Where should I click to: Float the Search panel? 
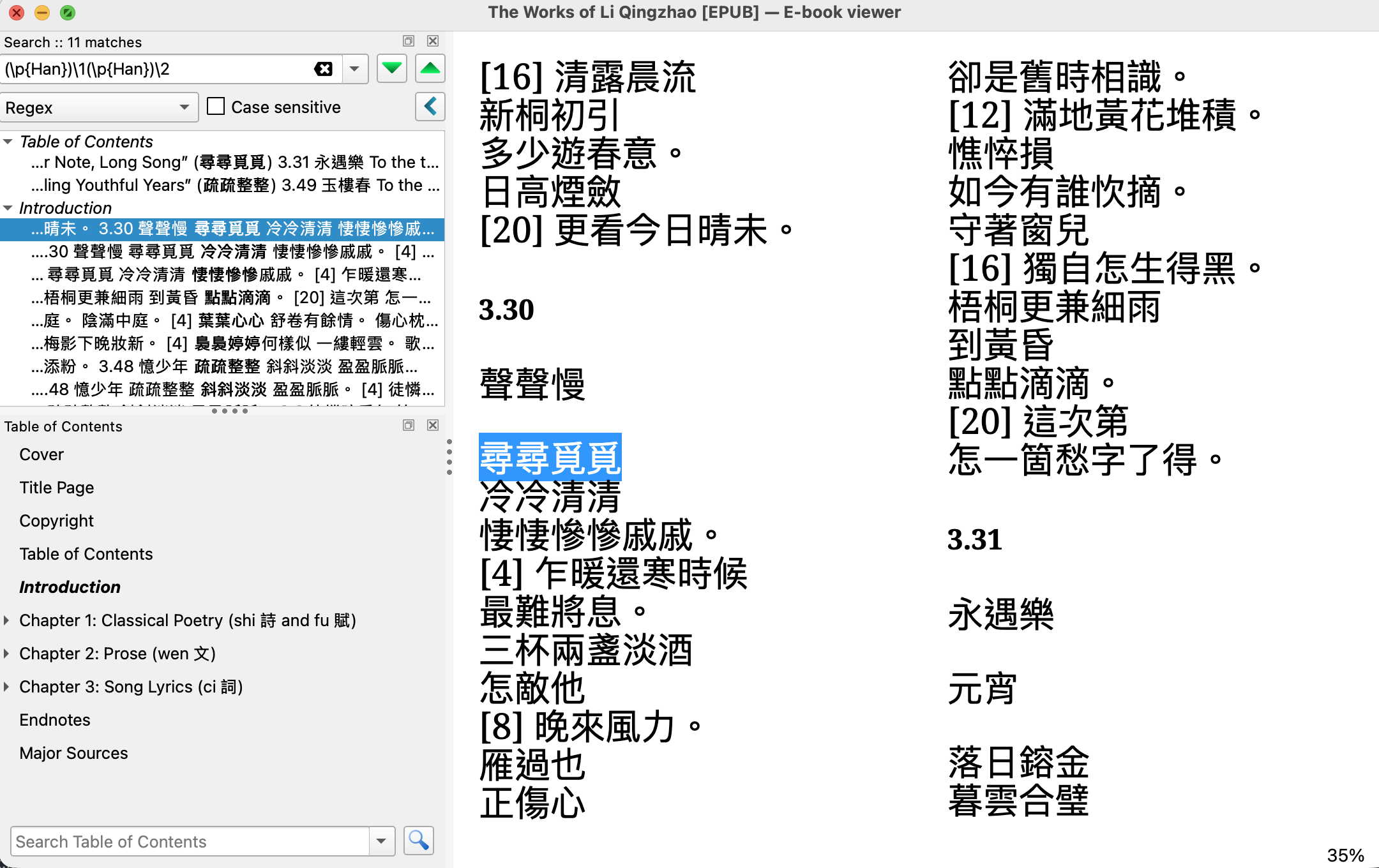(409, 41)
